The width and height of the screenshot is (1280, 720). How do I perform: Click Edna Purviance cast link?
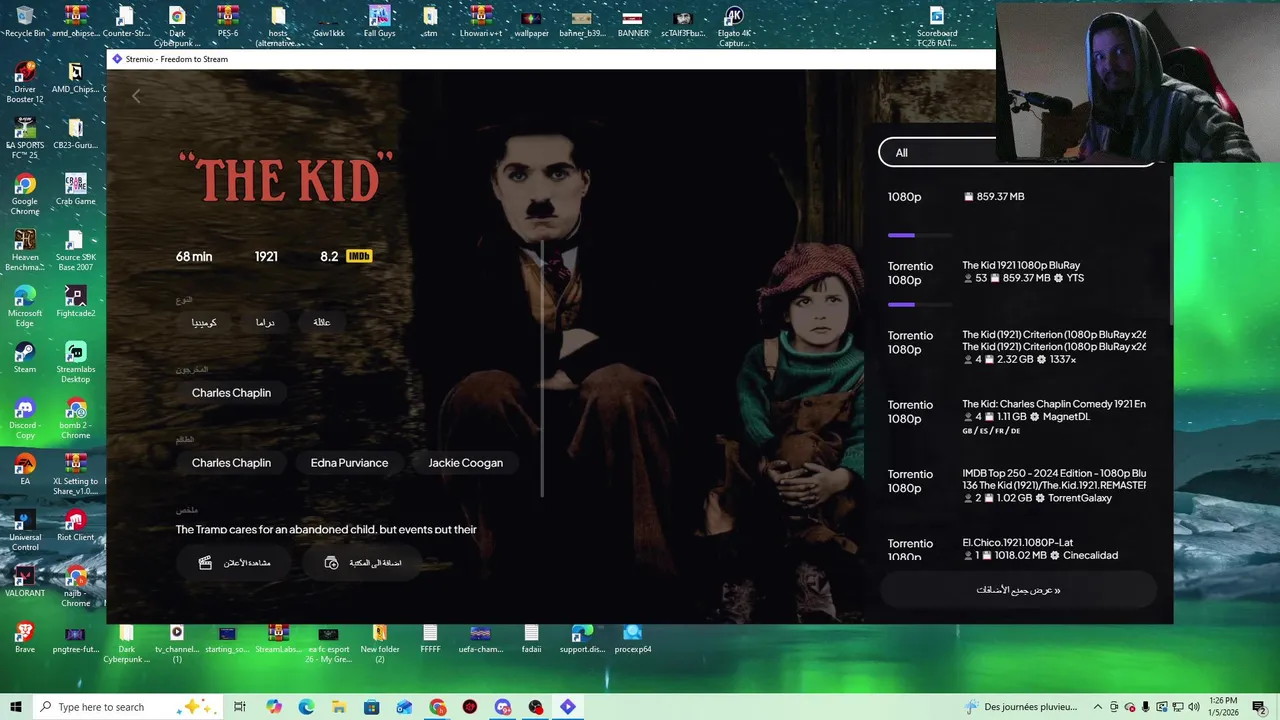pyautogui.click(x=349, y=463)
